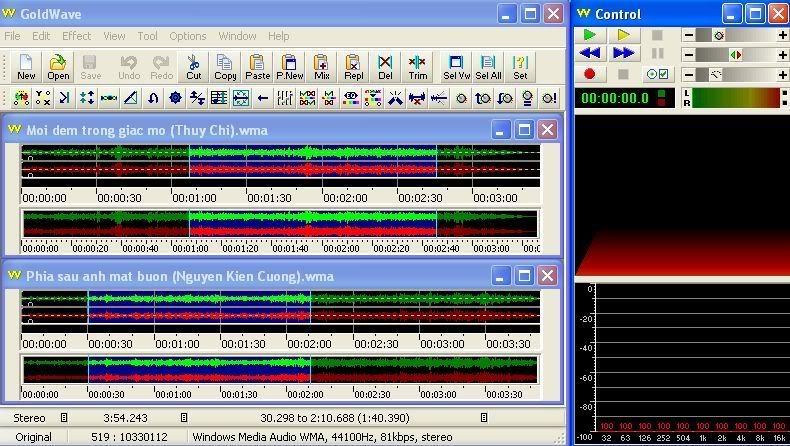Click the Cut scissors icon in the toolbar
790x446 pixels.
[x=193, y=67]
